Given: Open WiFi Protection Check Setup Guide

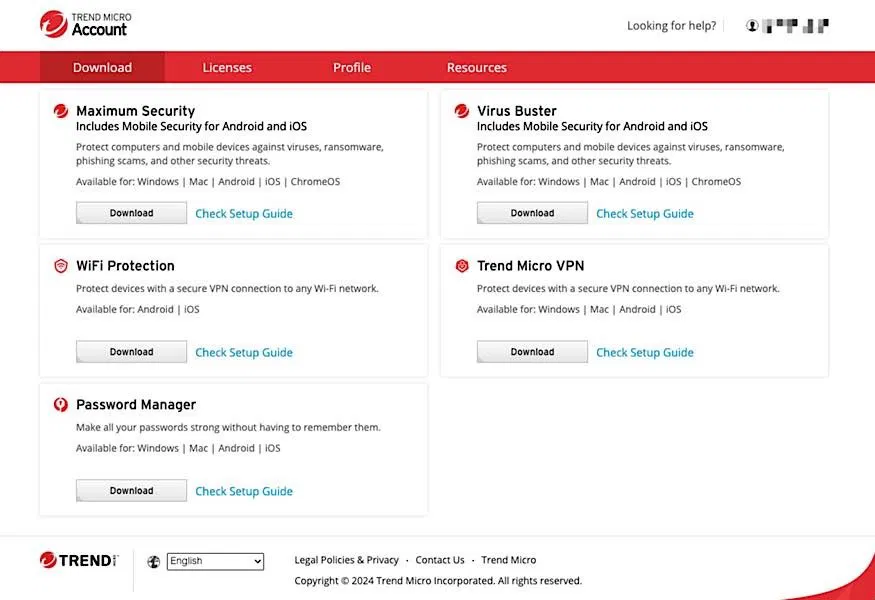Looking at the screenshot, I should click(x=244, y=352).
